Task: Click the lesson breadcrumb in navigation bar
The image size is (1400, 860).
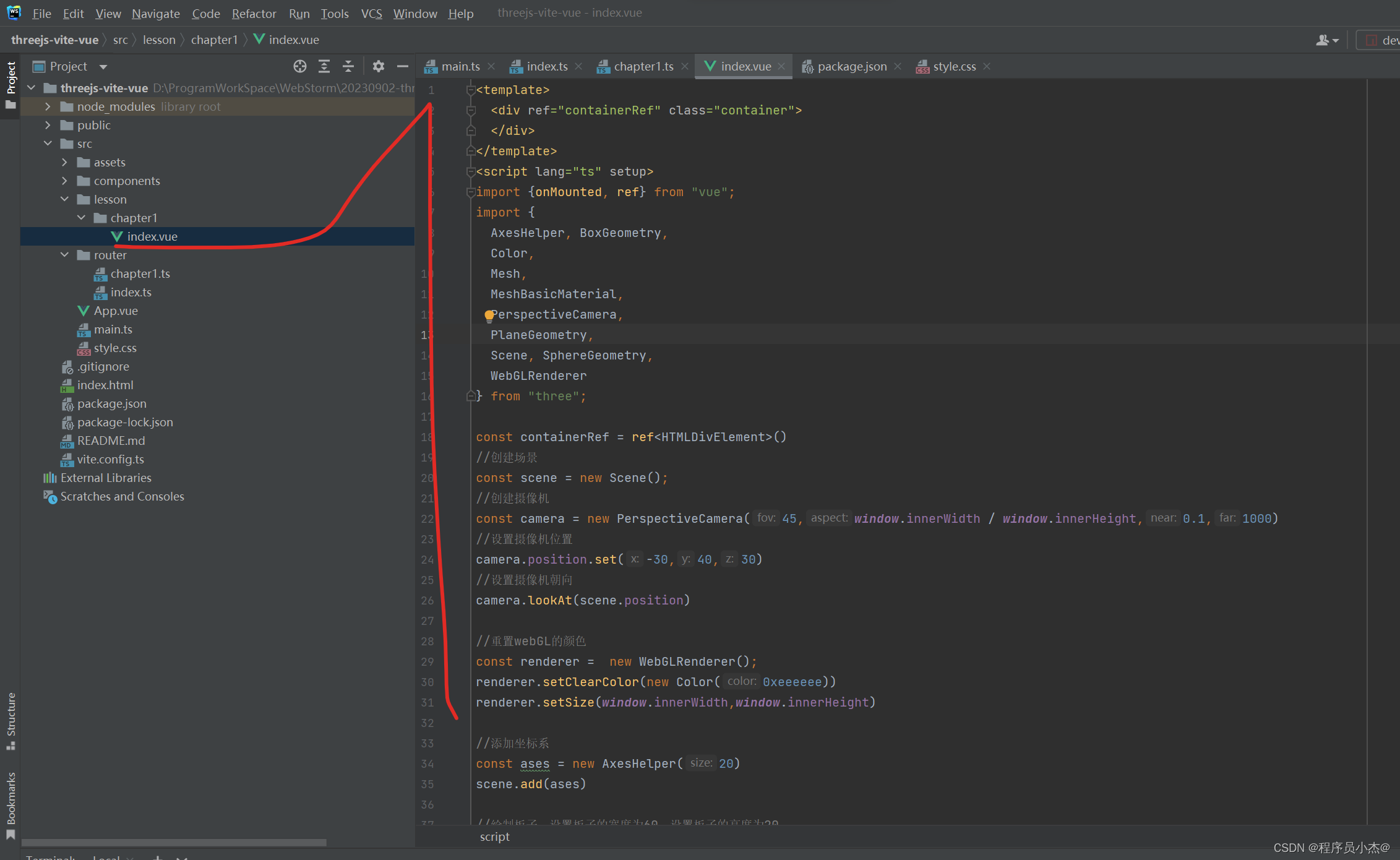Action: coord(159,40)
